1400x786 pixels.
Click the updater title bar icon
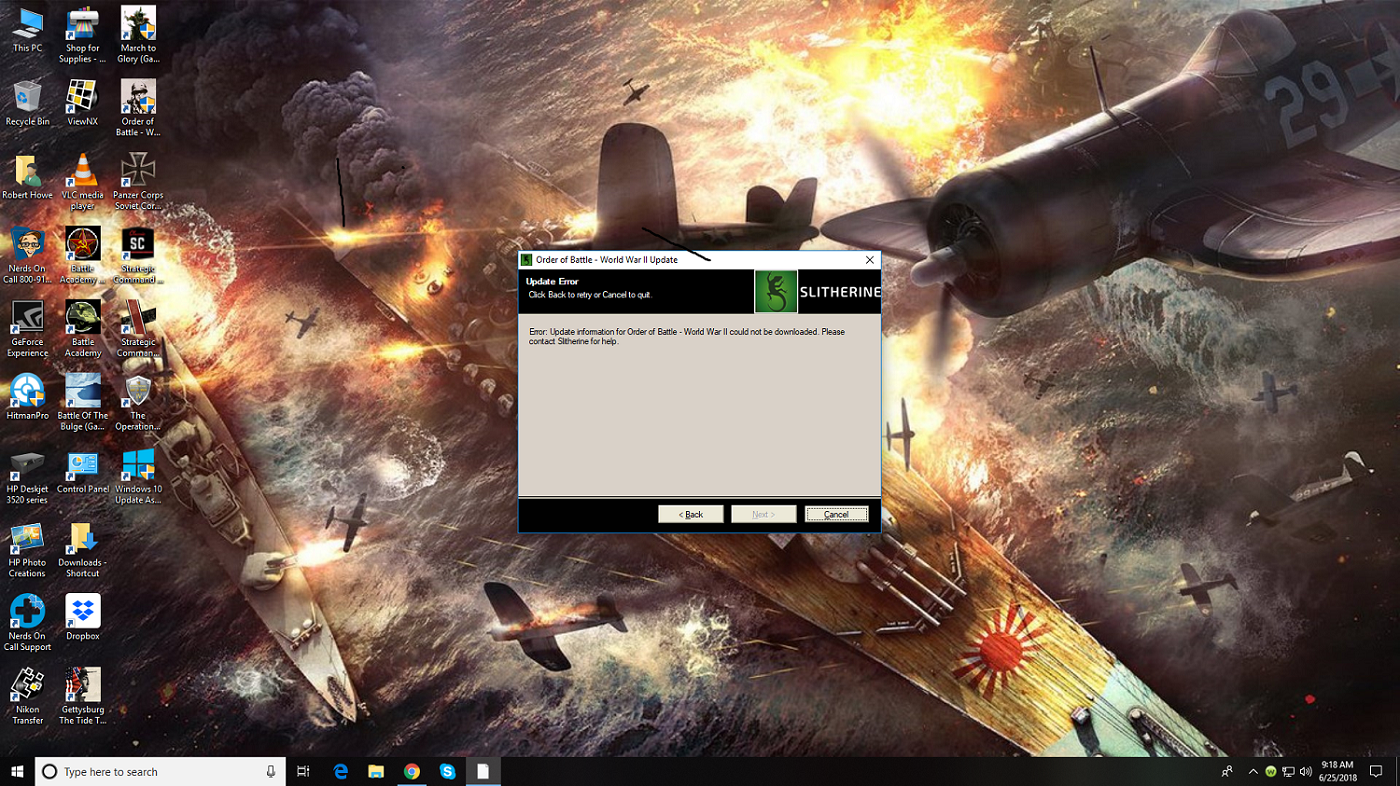coord(526,260)
